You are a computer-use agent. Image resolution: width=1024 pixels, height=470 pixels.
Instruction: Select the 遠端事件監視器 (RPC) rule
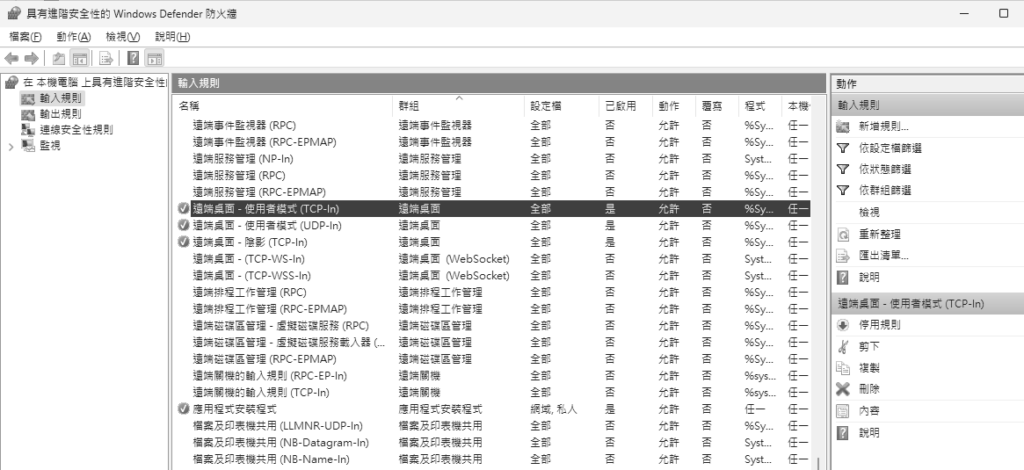(x=493, y=125)
